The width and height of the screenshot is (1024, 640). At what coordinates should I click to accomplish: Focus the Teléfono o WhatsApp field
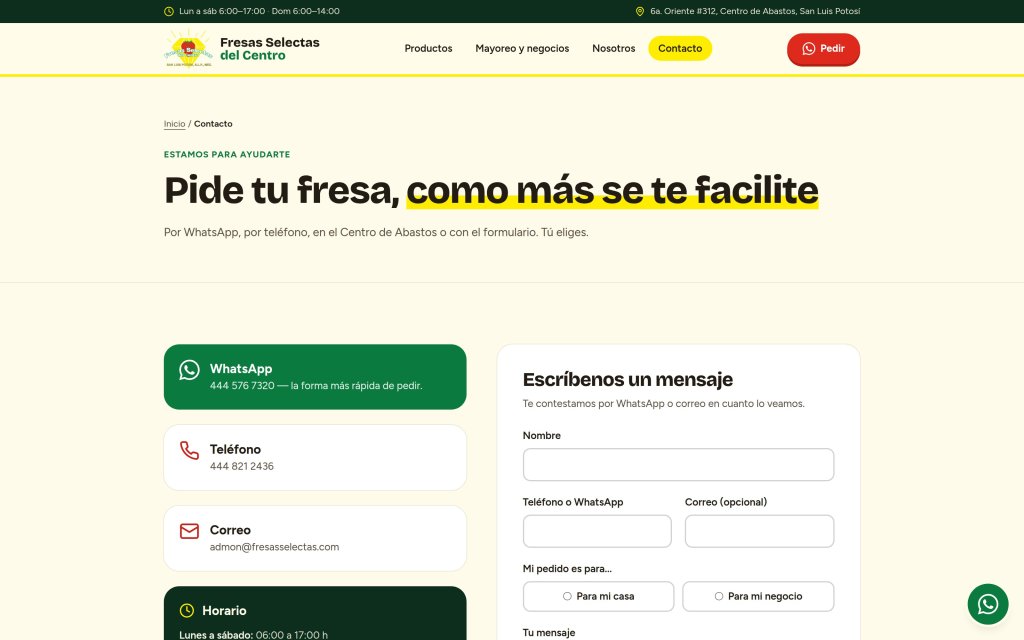[597, 531]
